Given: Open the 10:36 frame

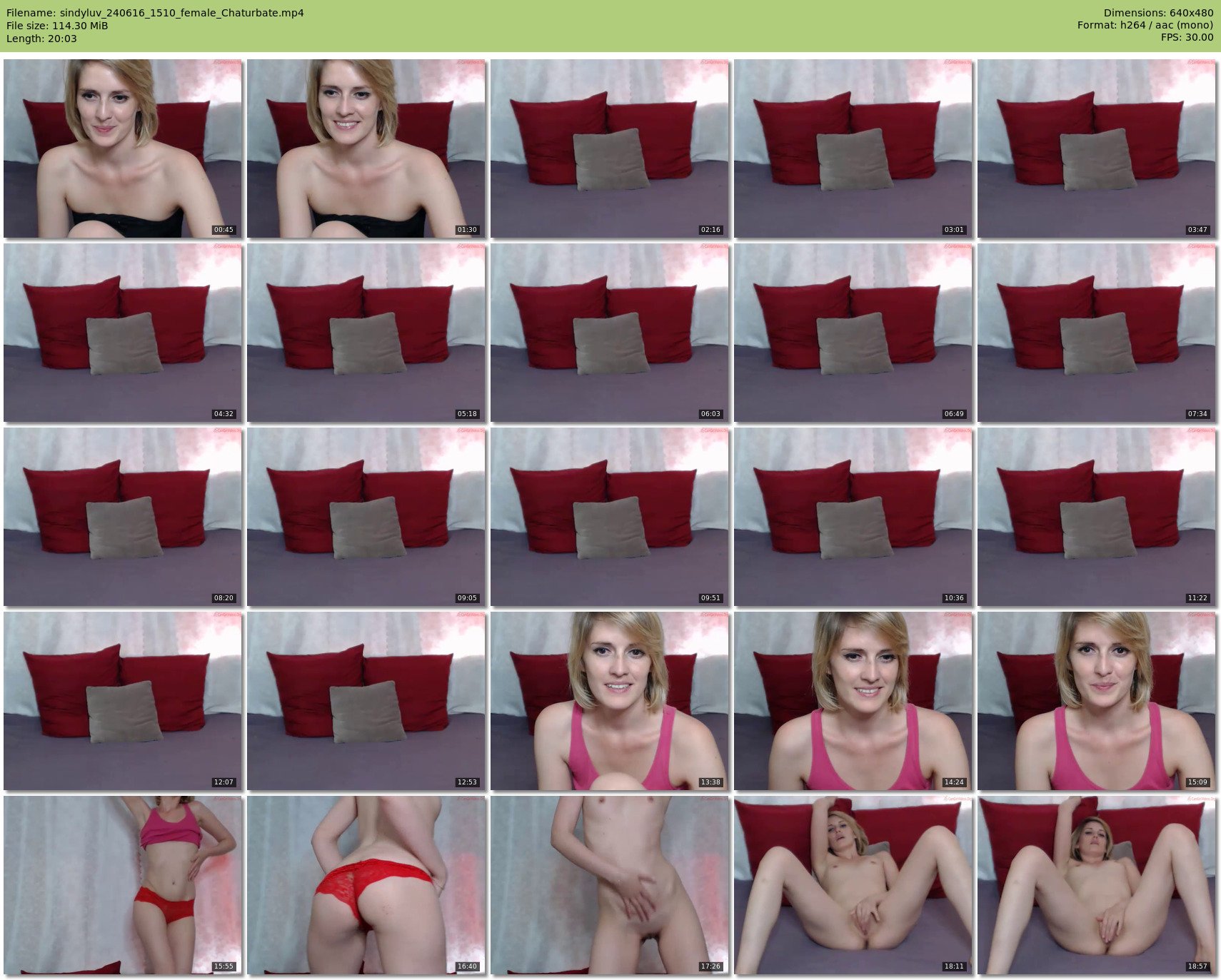Looking at the screenshot, I should pos(853,517).
